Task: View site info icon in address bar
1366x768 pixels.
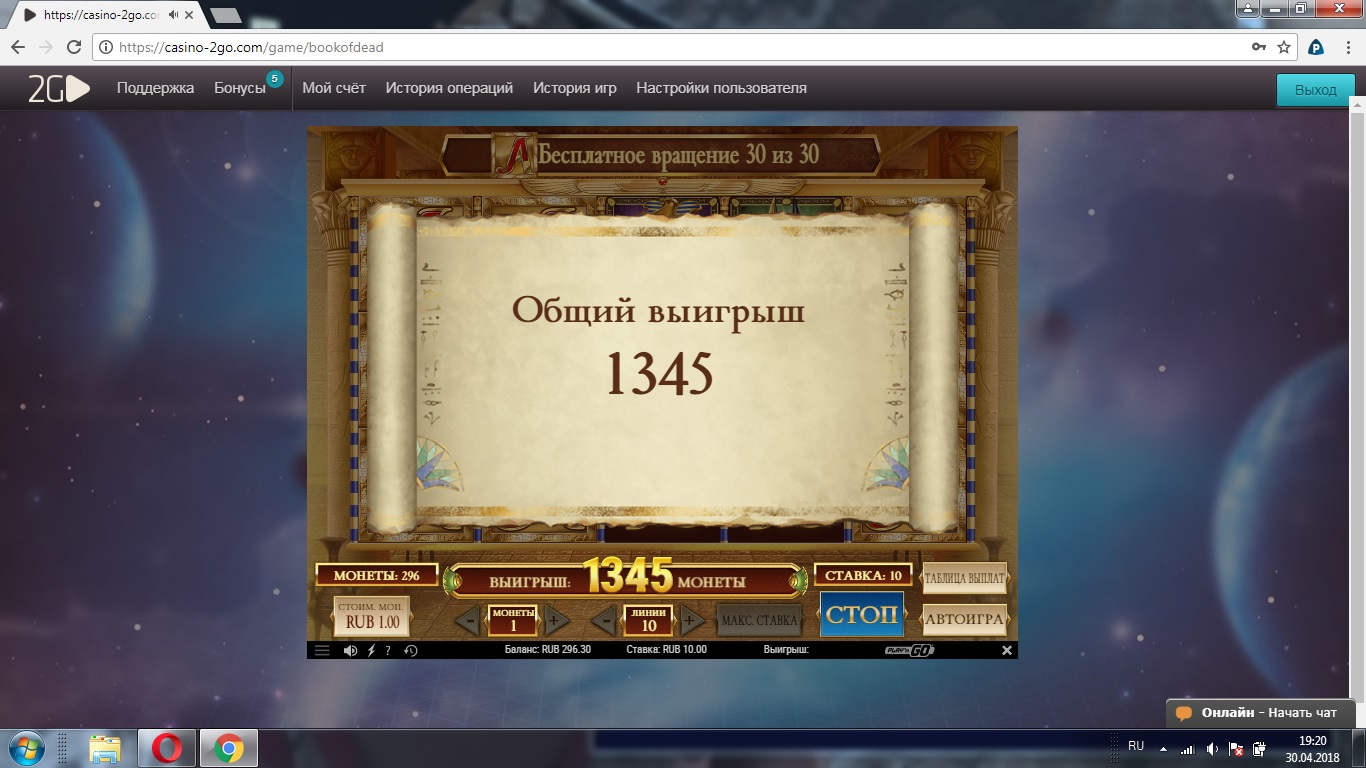Action: (x=106, y=47)
